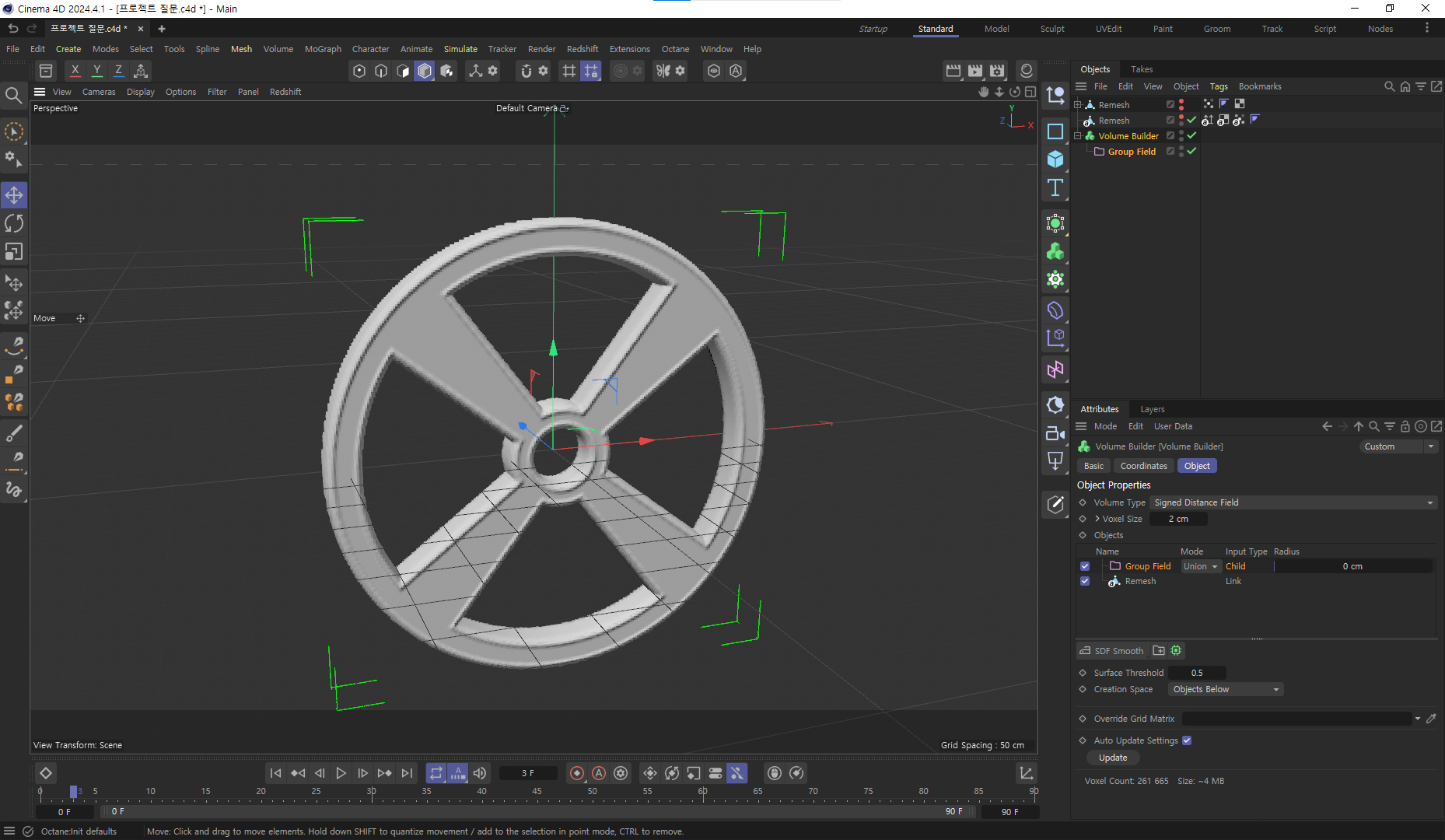Image resolution: width=1445 pixels, height=840 pixels.
Task: Uncheck Group Field in Objects list
Action: (1085, 566)
